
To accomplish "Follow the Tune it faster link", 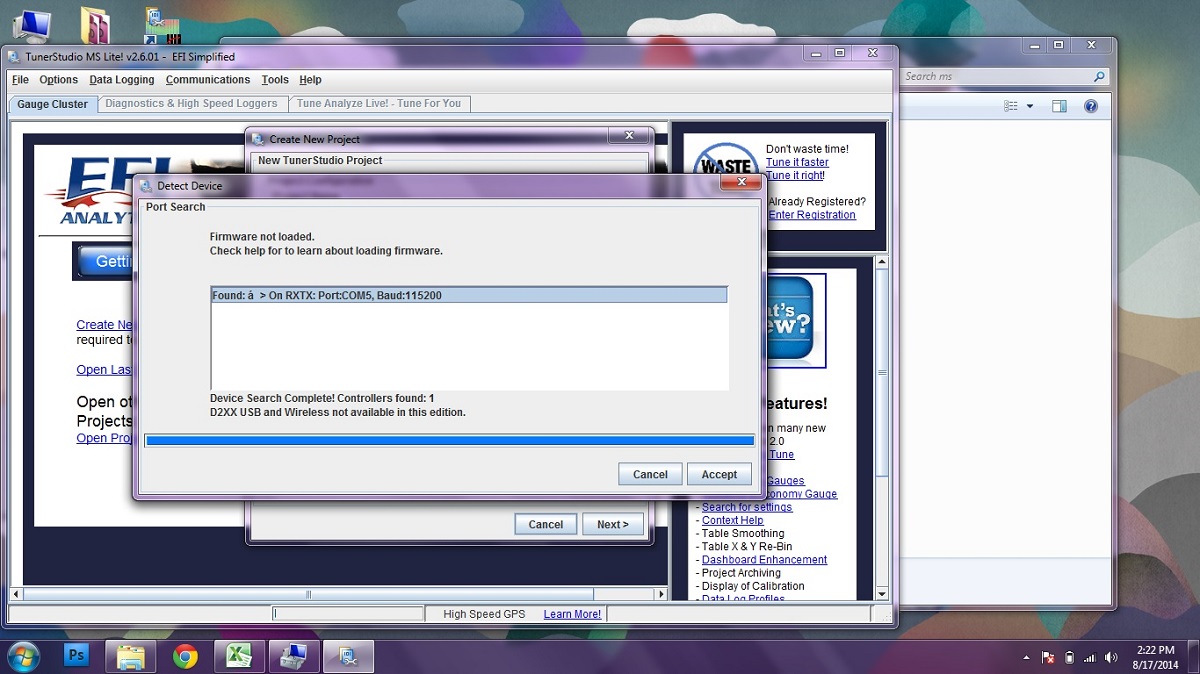I will (x=797, y=162).
